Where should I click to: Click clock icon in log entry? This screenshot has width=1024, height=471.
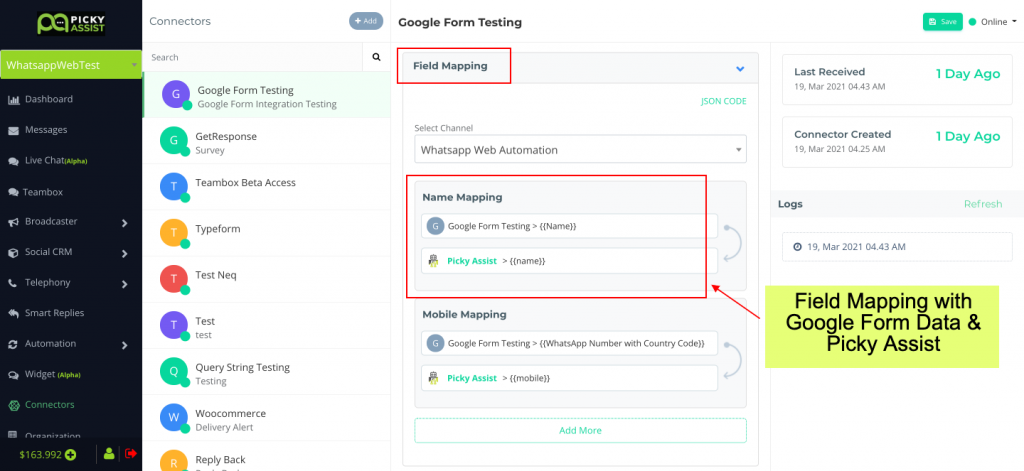click(x=797, y=247)
